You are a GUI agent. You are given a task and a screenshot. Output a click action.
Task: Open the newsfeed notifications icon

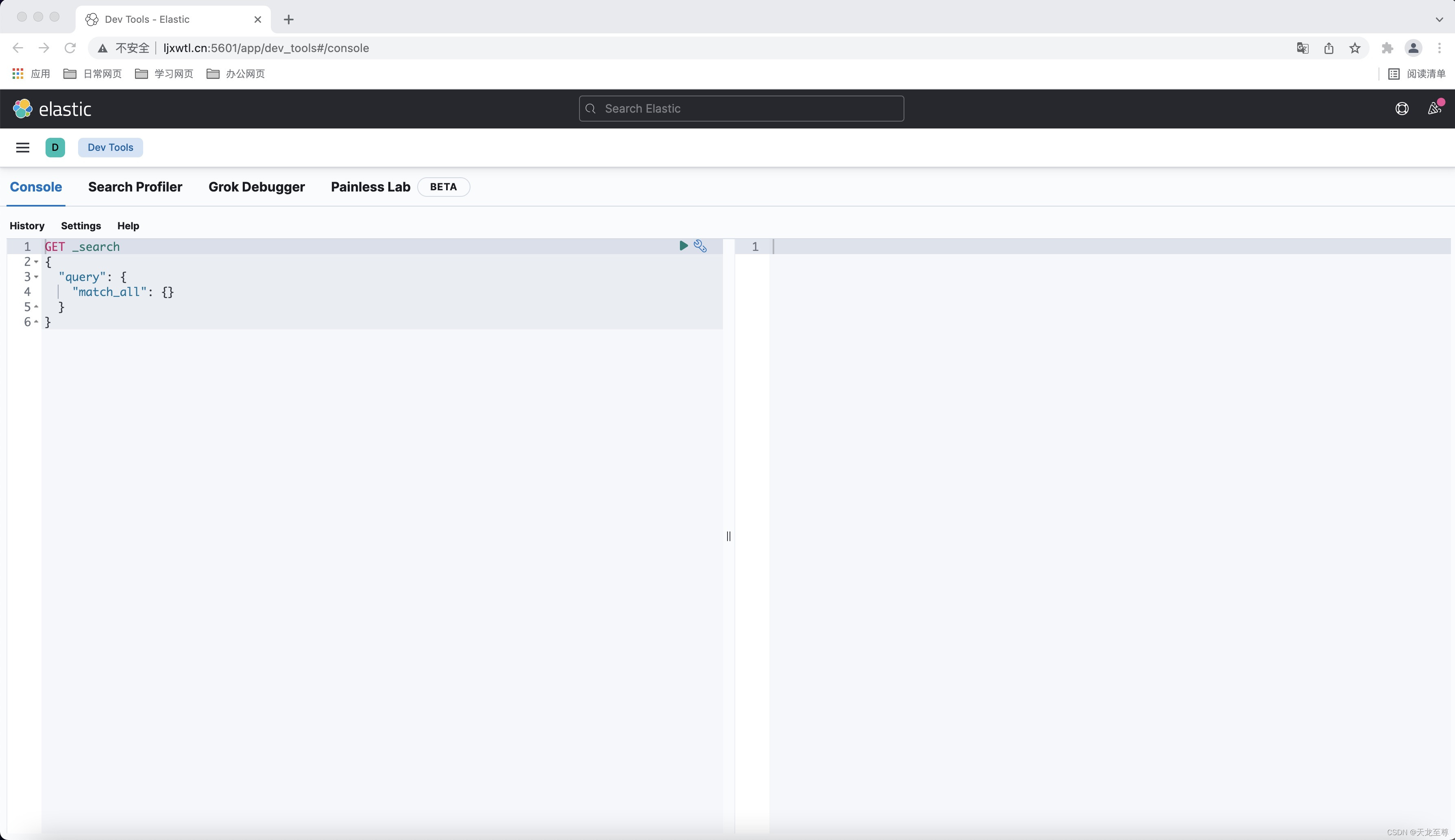[1434, 109]
